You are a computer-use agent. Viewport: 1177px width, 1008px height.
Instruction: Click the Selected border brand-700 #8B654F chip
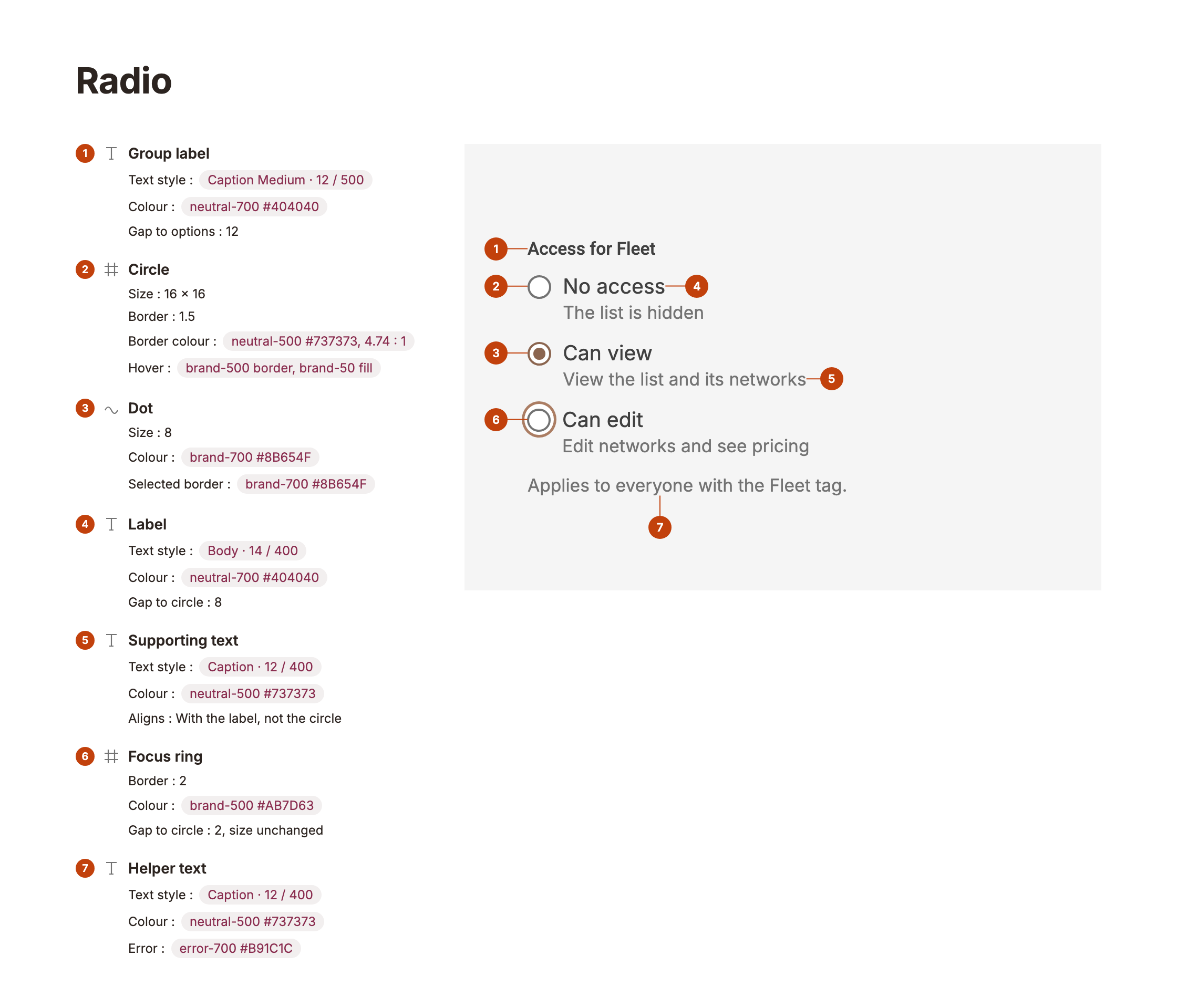[x=306, y=484]
